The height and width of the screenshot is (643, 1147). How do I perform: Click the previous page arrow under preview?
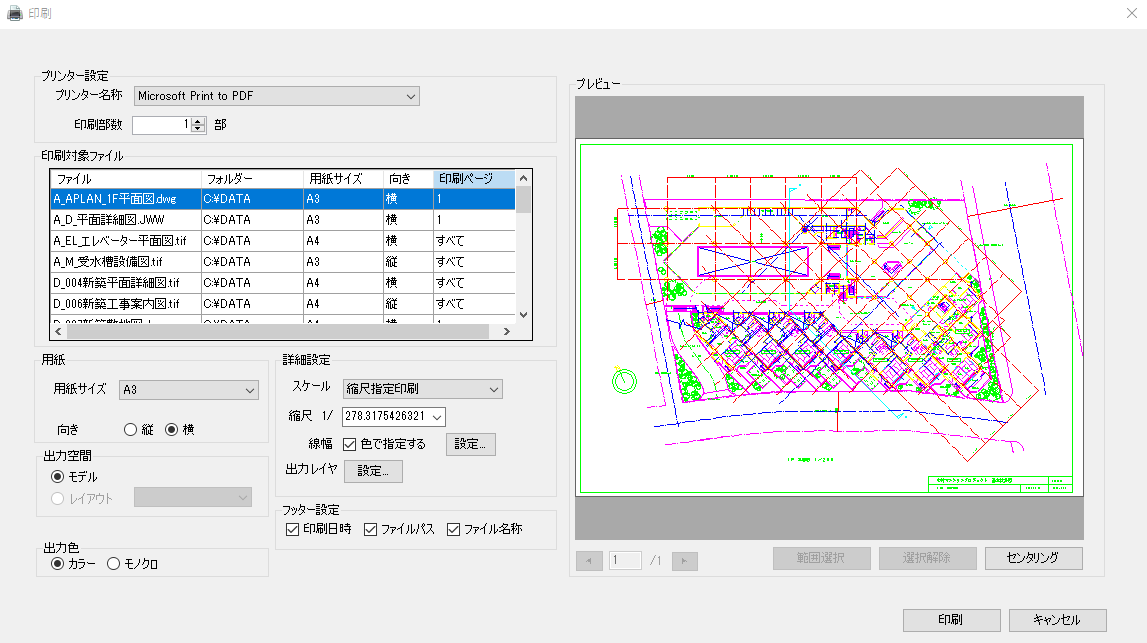pyautogui.click(x=589, y=561)
